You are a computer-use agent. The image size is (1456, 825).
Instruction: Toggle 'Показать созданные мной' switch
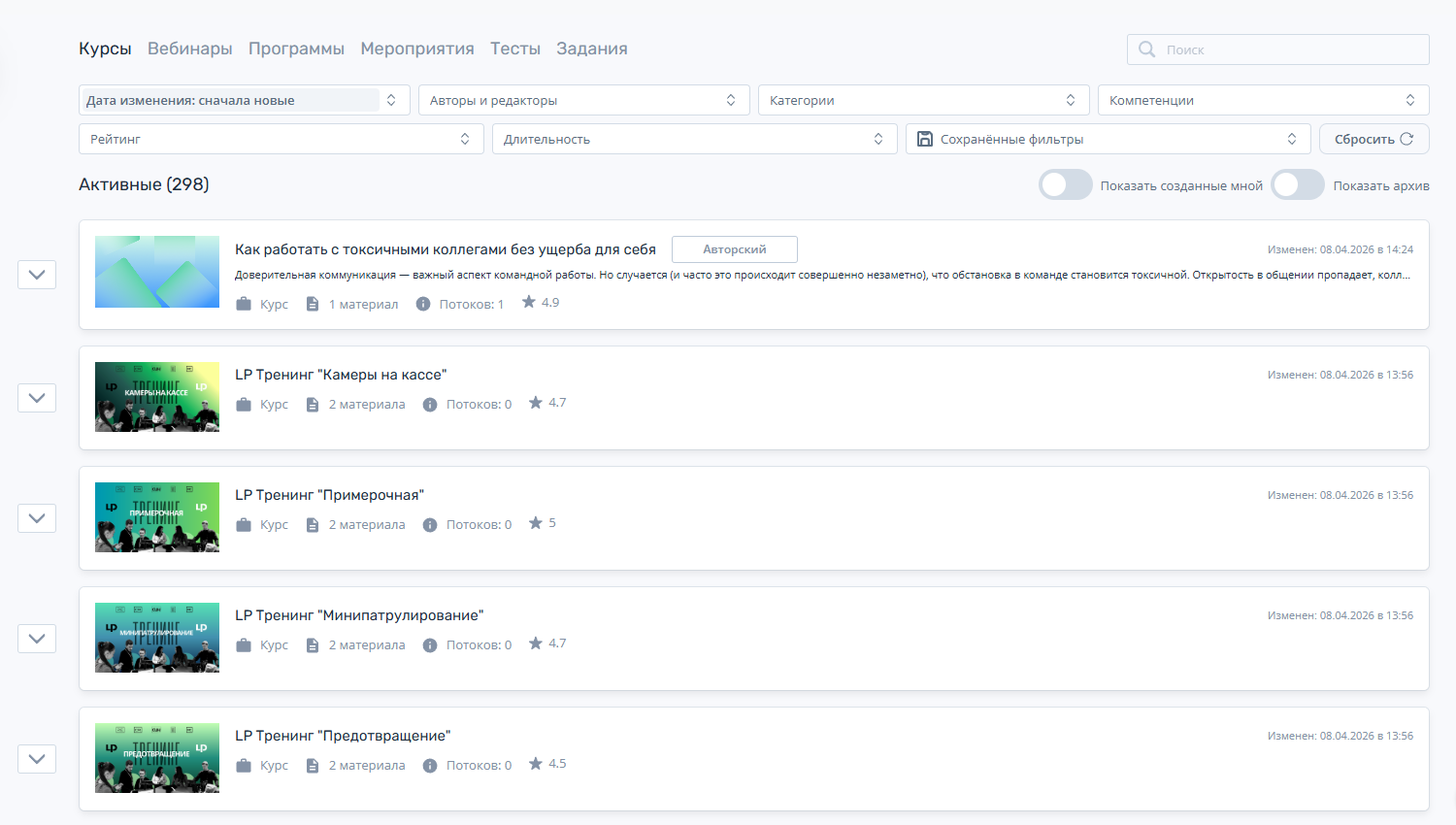click(1066, 184)
